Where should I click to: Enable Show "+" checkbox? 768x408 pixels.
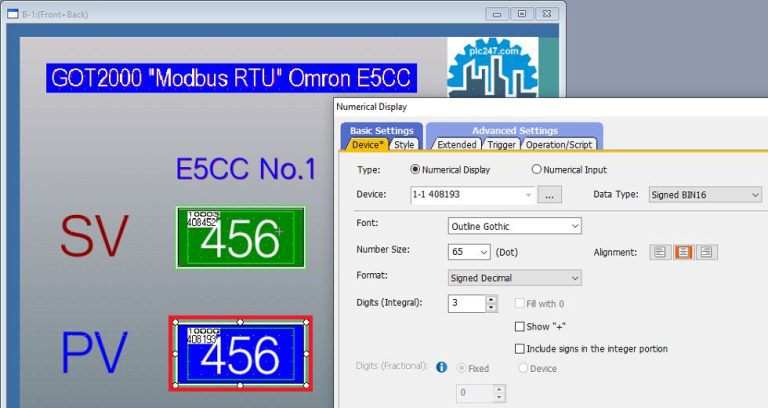click(520, 326)
